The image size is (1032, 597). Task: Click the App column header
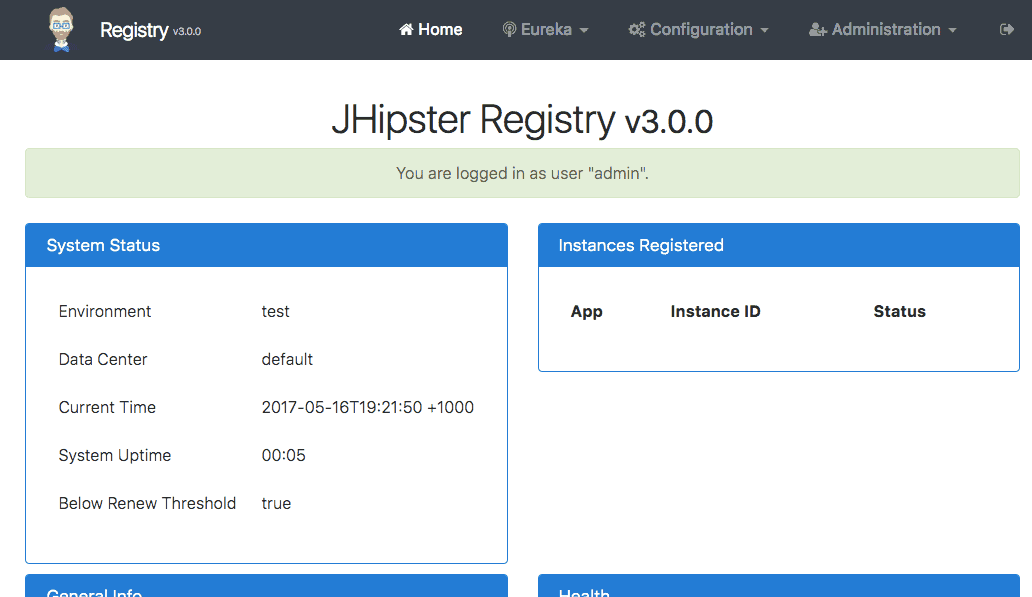(586, 311)
